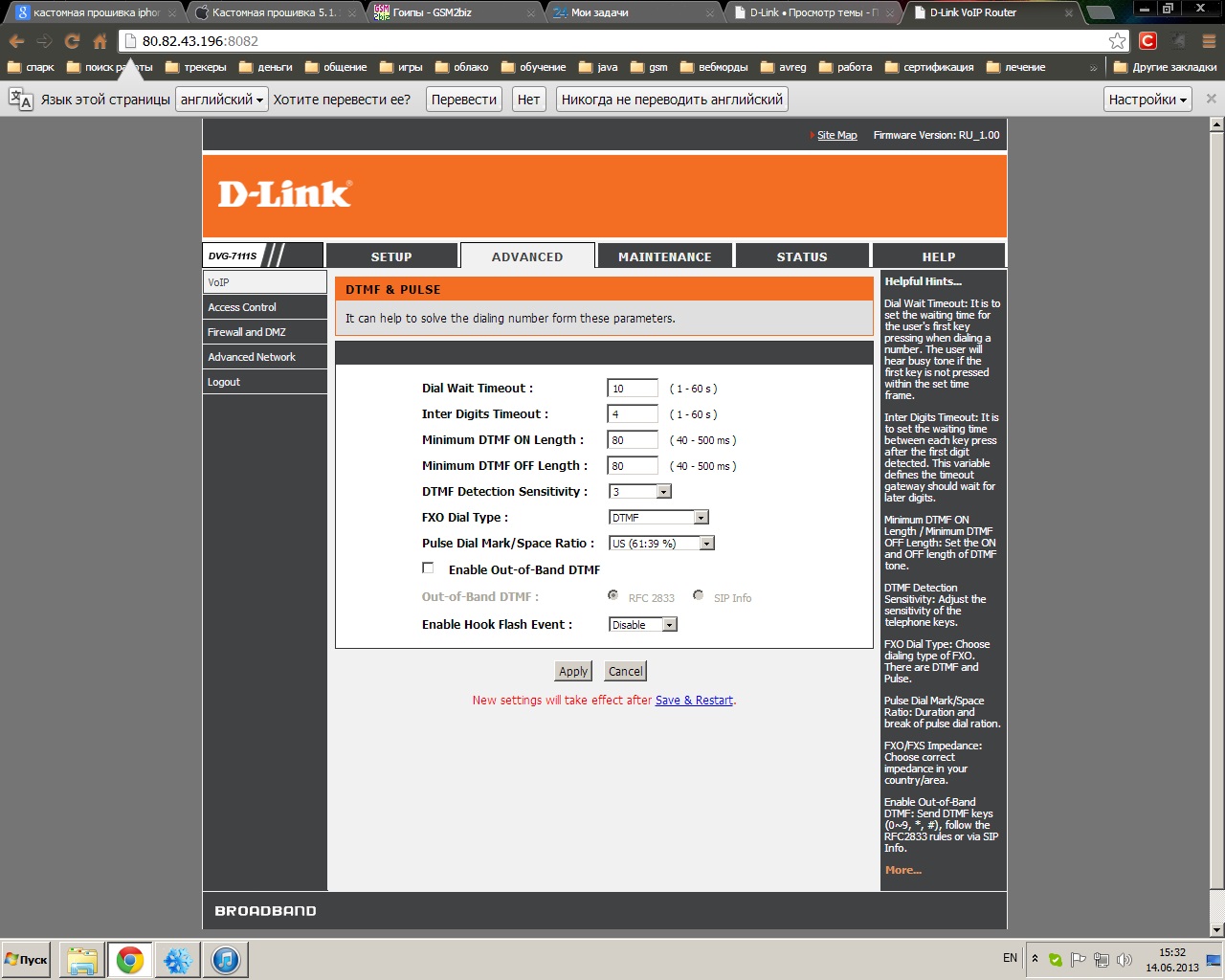Viewport: 1225px width, 980px height.
Task: Select the RFC 2833 radio button
Action: click(x=613, y=595)
